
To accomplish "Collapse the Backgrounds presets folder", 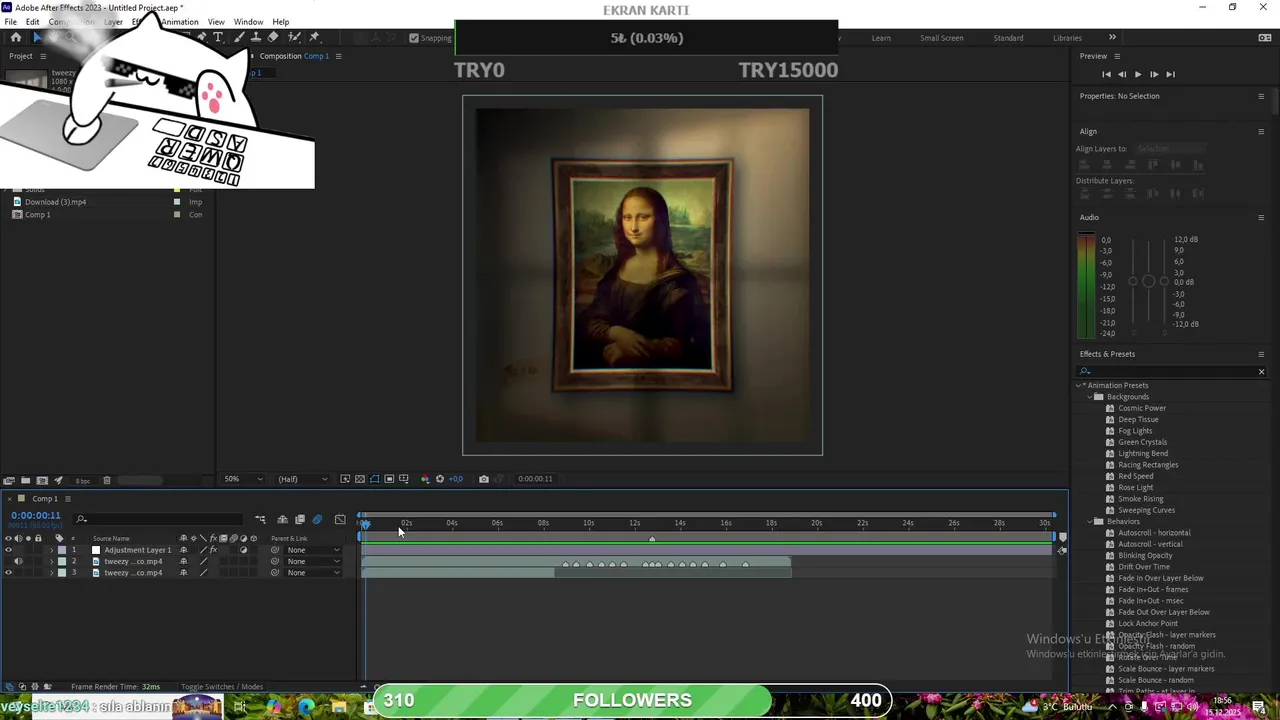I will coord(1090,397).
